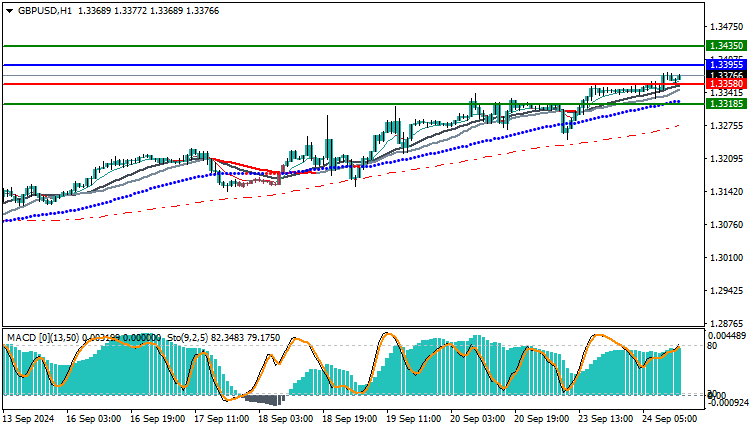
Task: Click the GBPUSD,H1 chart title text
Action: [45, 11]
